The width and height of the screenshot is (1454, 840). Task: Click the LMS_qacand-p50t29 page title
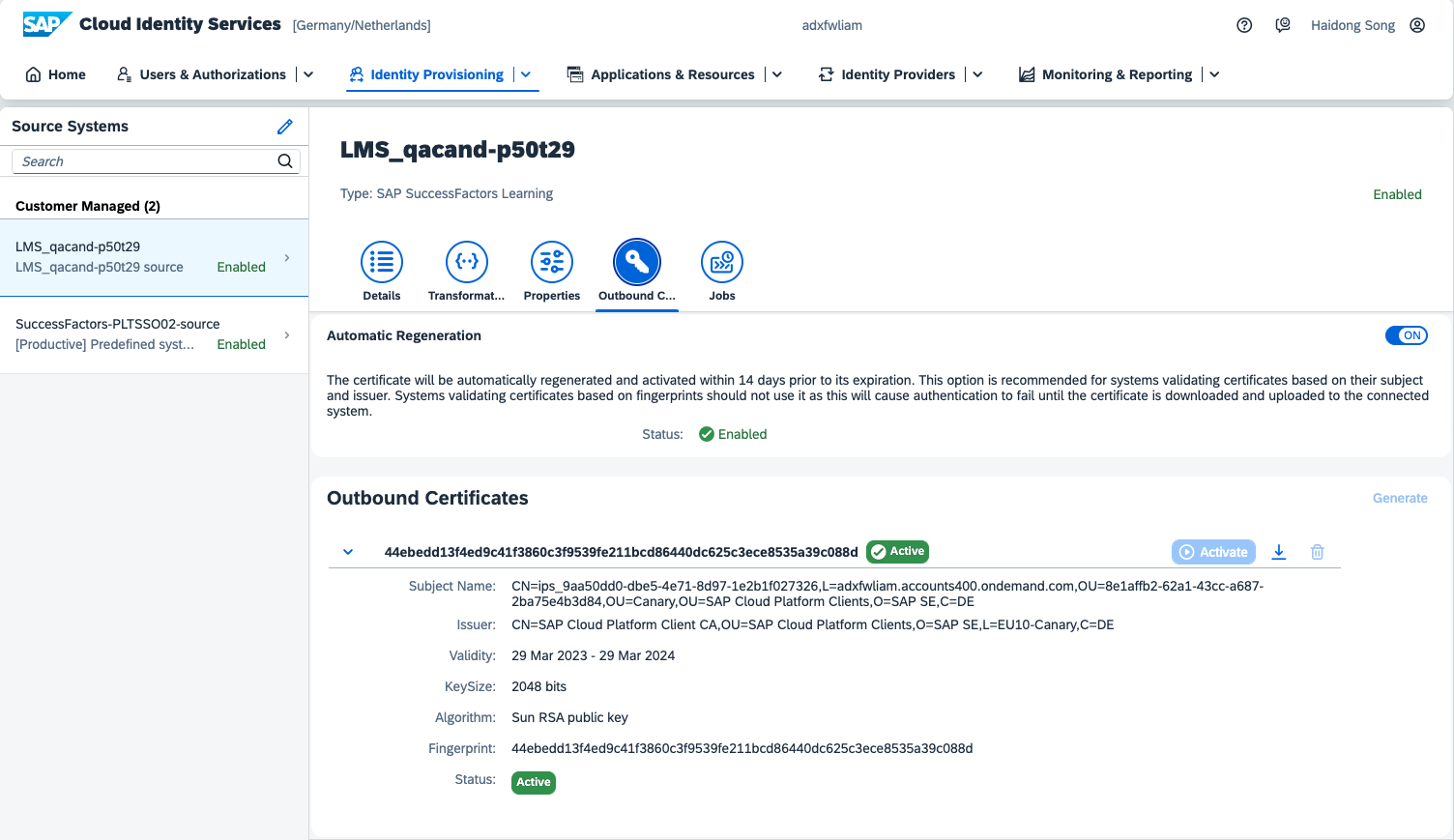(x=457, y=150)
